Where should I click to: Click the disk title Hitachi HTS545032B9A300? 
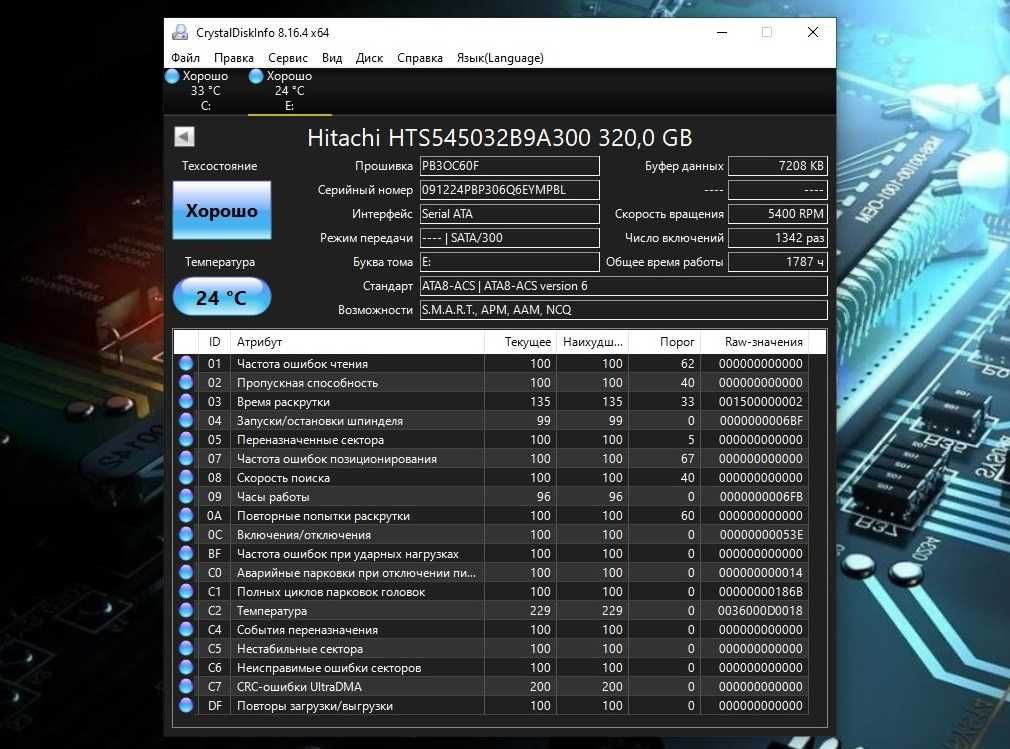[500, 137]
